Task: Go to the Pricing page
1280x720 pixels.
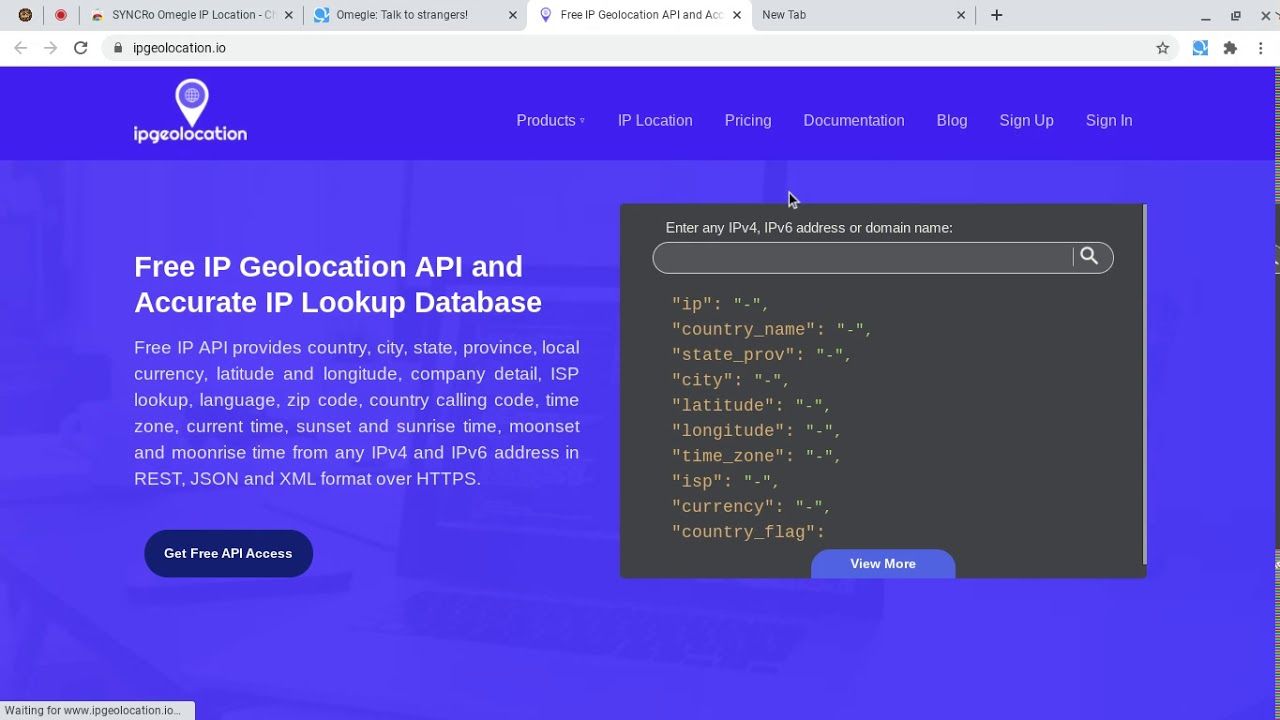Action: pyautogui.click(x=748, y=120)
